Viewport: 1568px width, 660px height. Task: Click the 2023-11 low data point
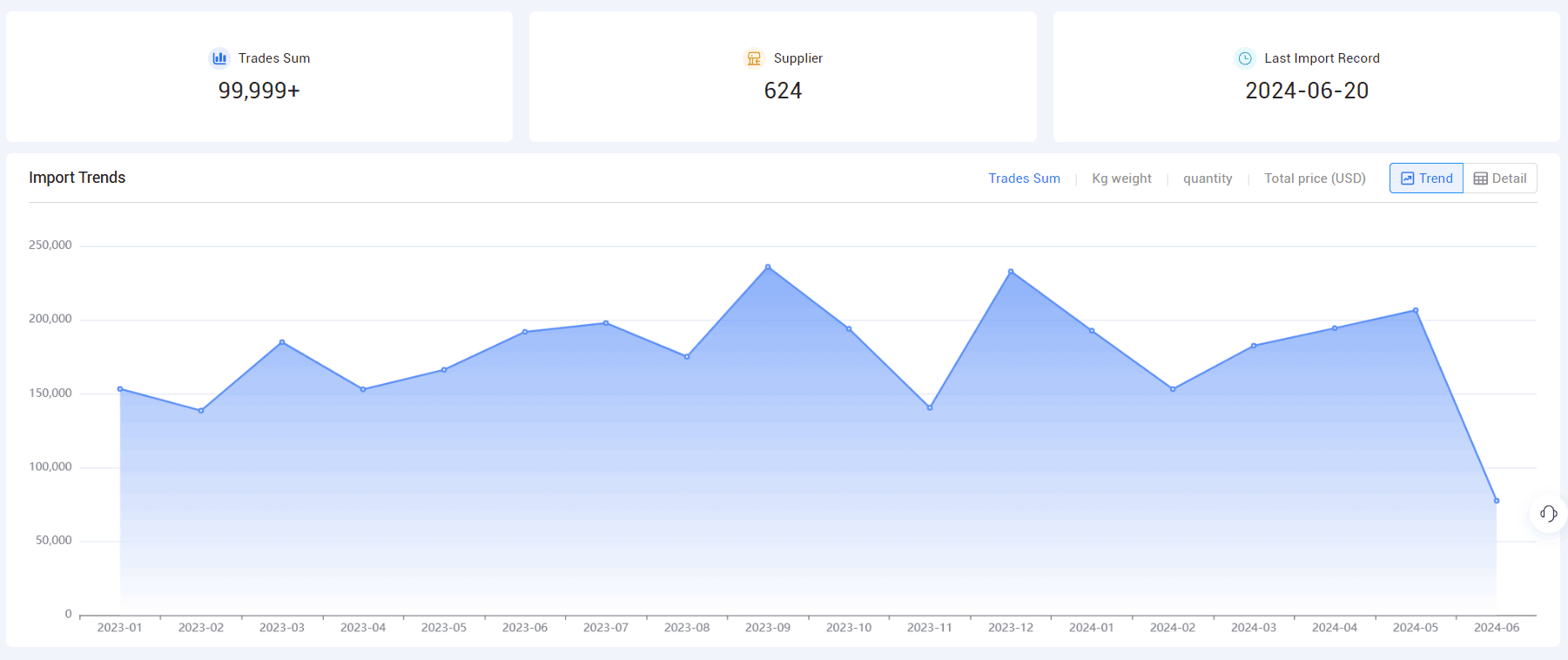coord(930,407)
